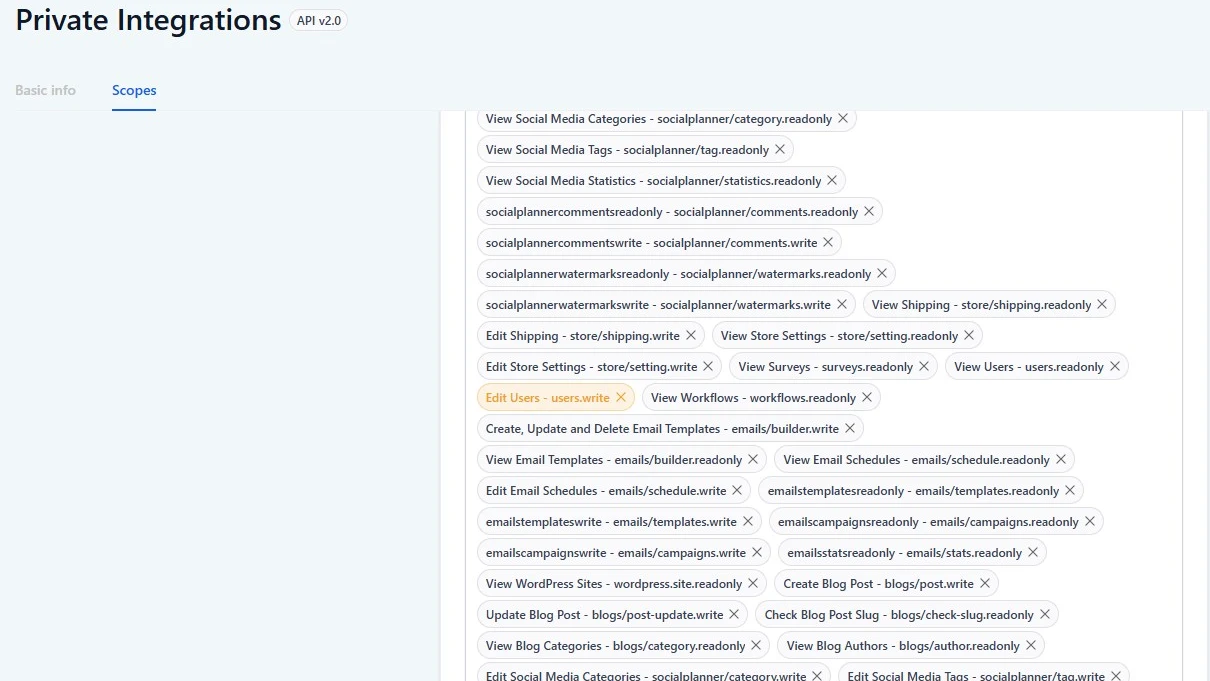
Task: Switch to the Basic info tab
Action: (x=45, y=90)
